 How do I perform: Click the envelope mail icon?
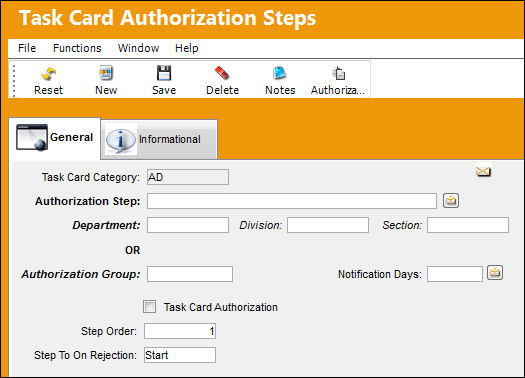click(x=483, y=172)
